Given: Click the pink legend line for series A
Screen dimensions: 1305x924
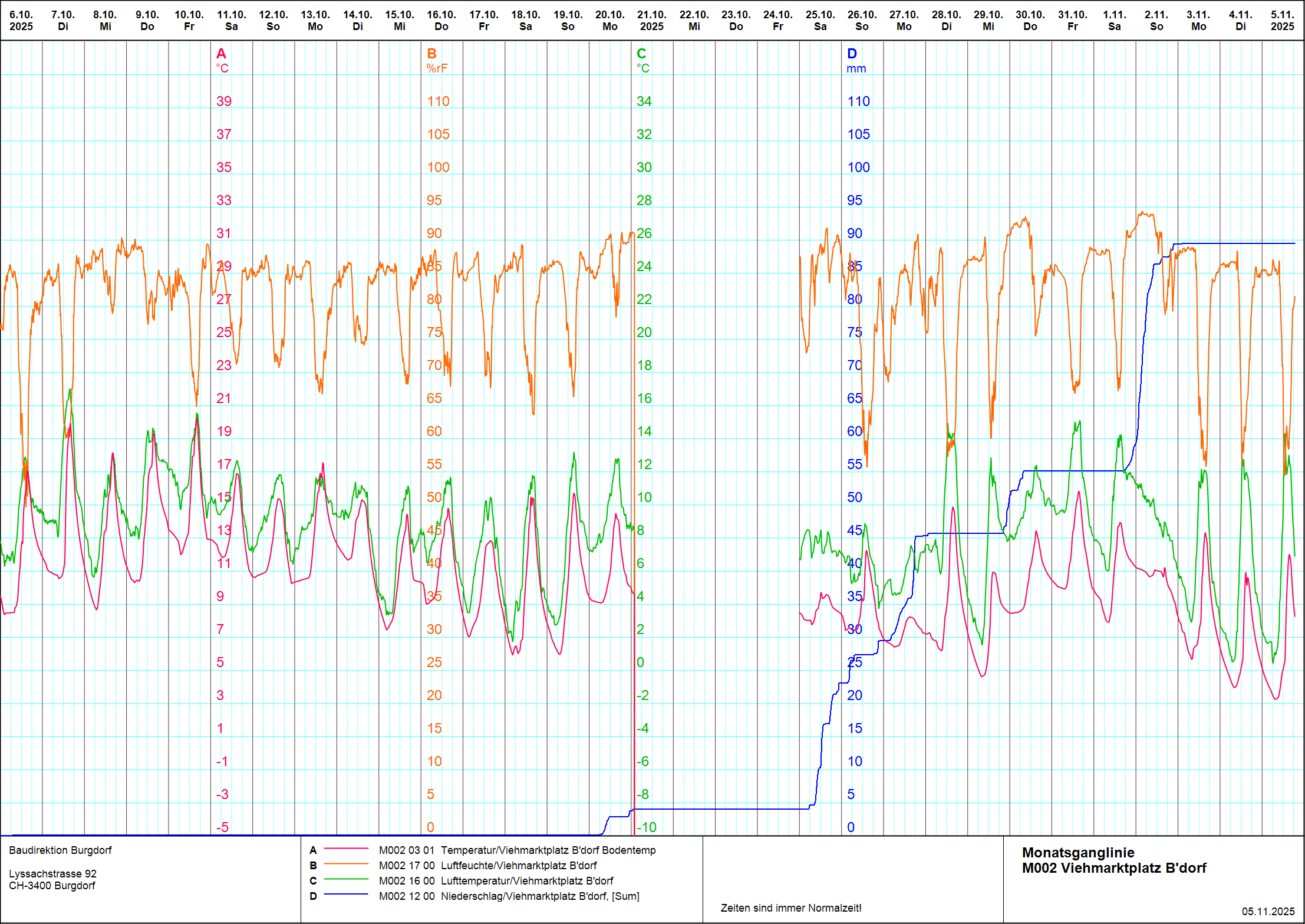Looking at the screenshot, I should (x=346, y=849).
